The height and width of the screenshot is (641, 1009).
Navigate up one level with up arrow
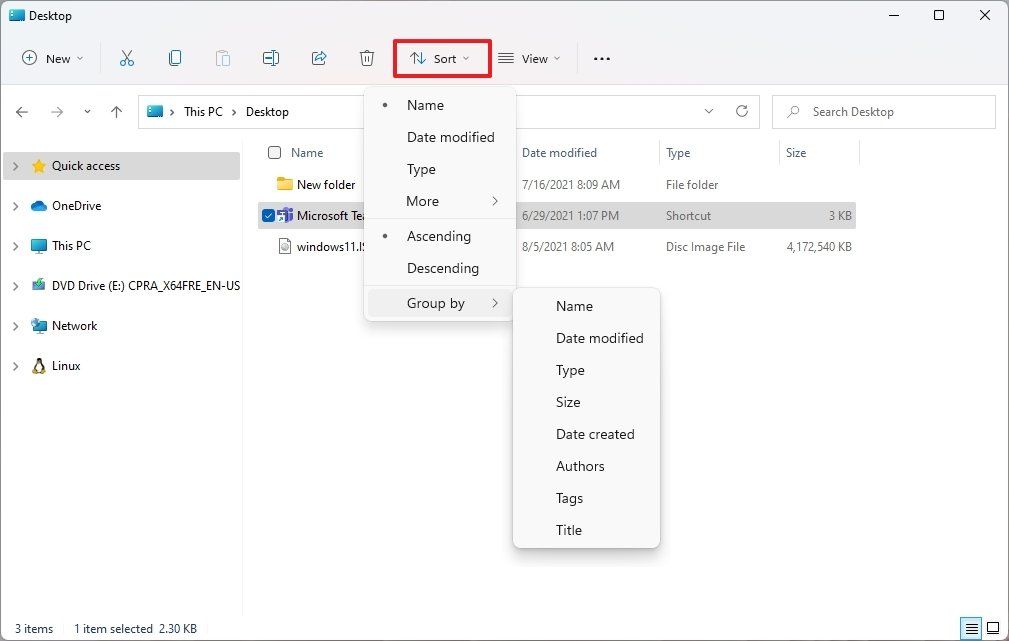coord(116,112)
